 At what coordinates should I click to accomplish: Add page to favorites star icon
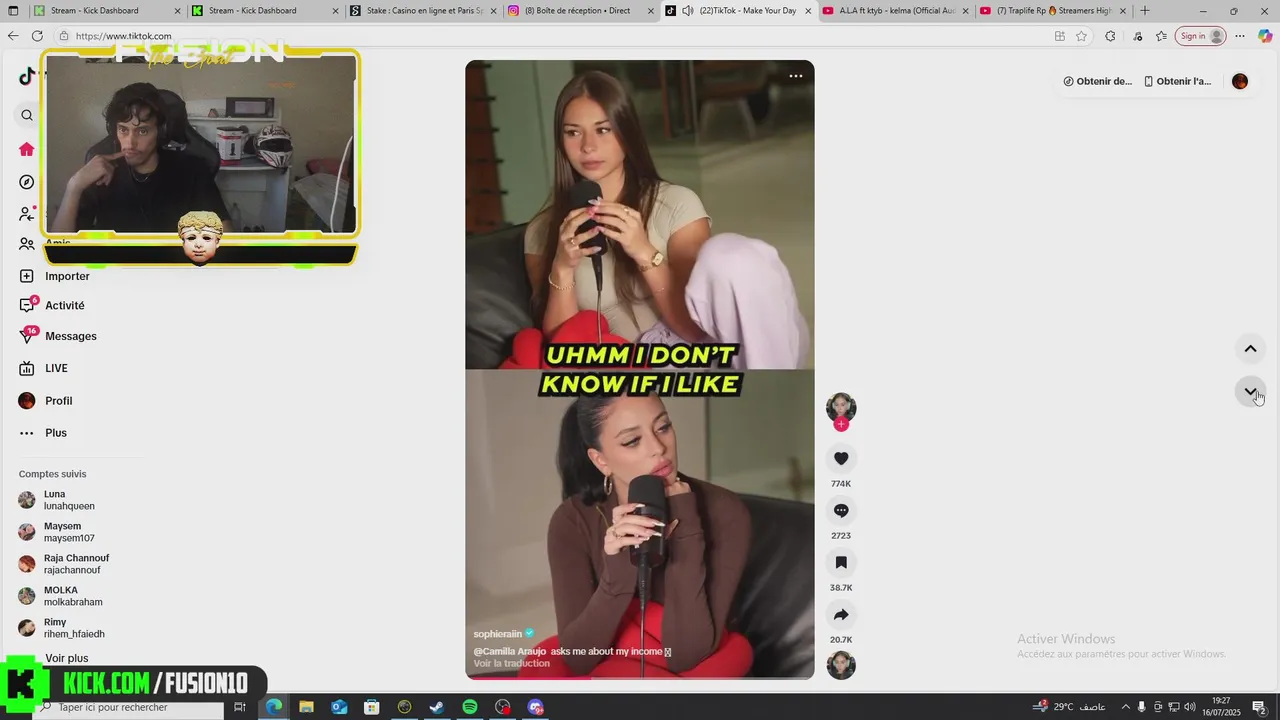point(1081,36)
